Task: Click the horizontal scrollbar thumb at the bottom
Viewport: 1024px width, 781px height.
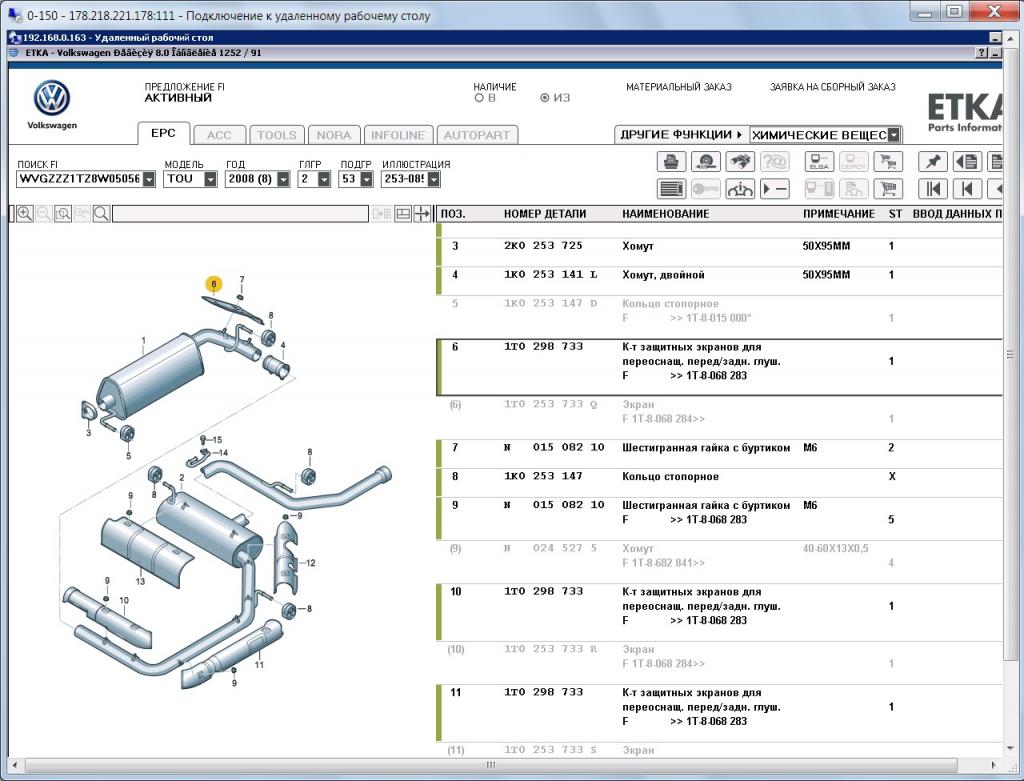Action: click(490, 765)
